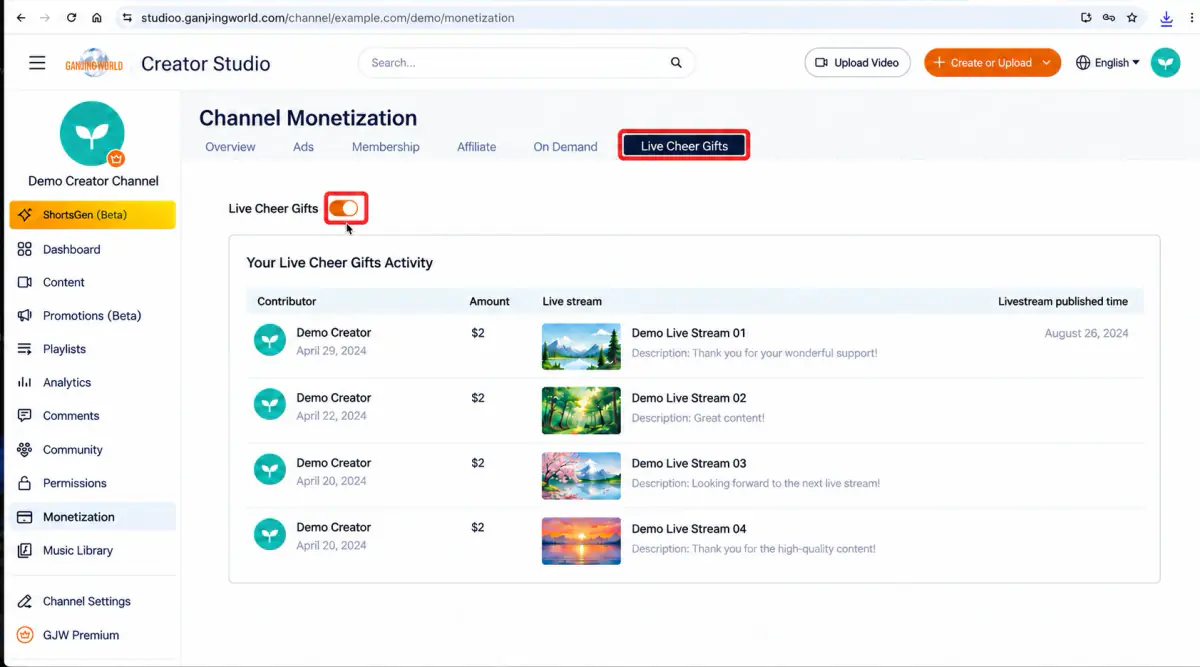Viewport: 1200px width, 667px height.
Task: Click the Channel Settings pencil icon
Action: coord(25,601)
